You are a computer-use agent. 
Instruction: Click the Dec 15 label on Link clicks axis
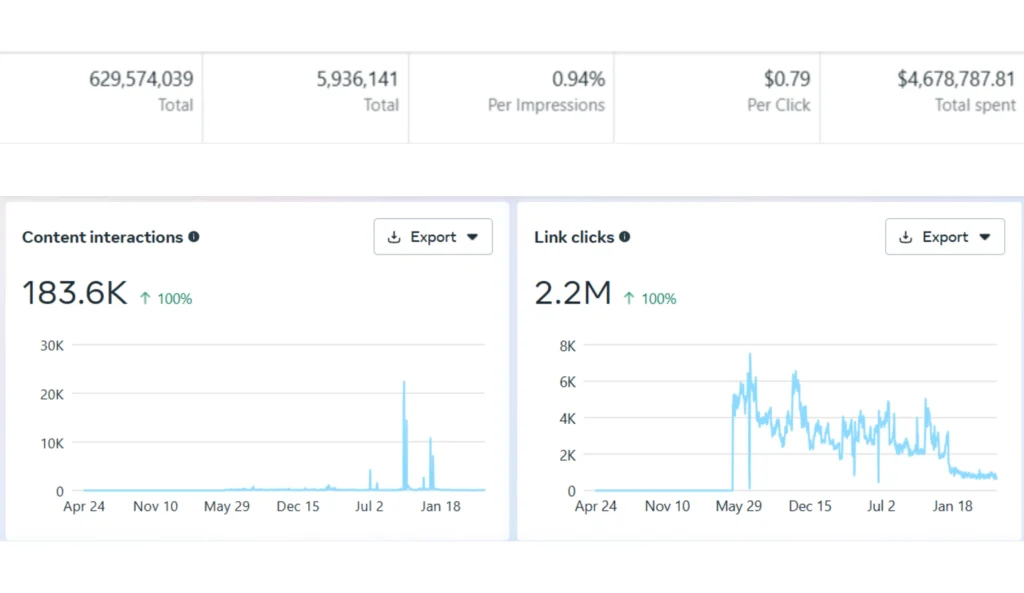(810, 506)
